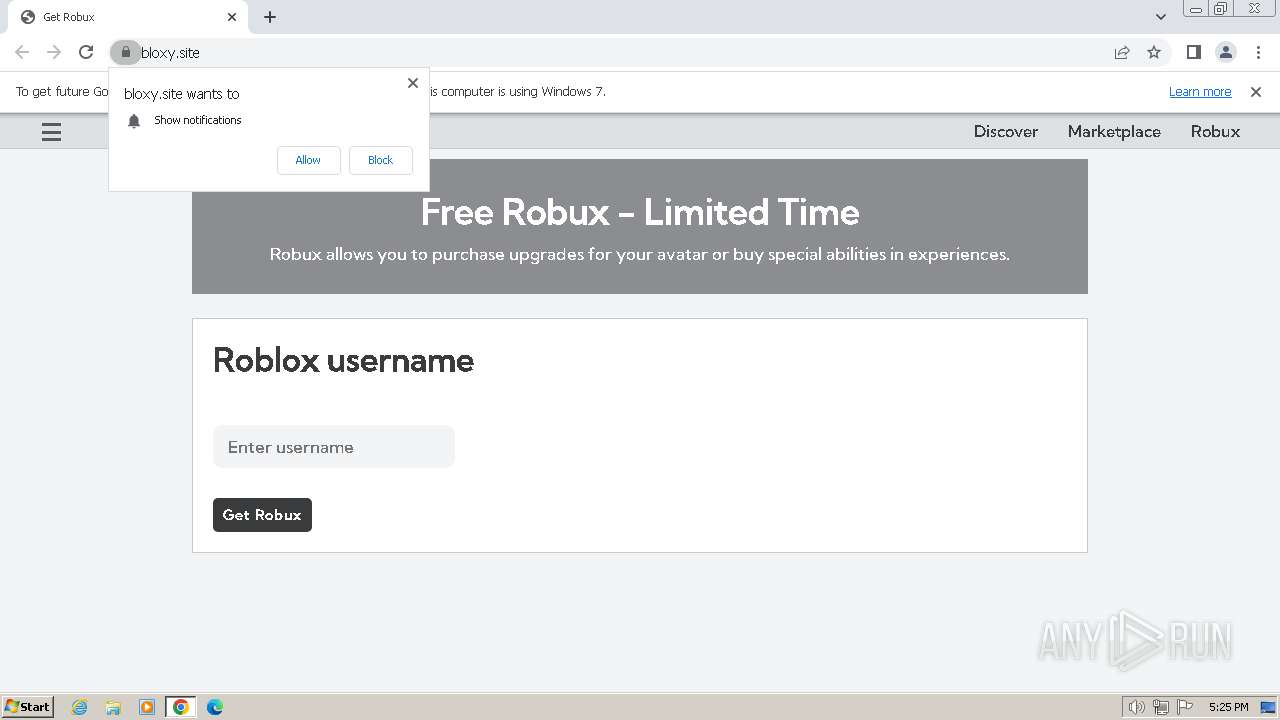Click the show desktop tray button
This screenshot has width=1280, height=720.
(x=1268, y=707)
